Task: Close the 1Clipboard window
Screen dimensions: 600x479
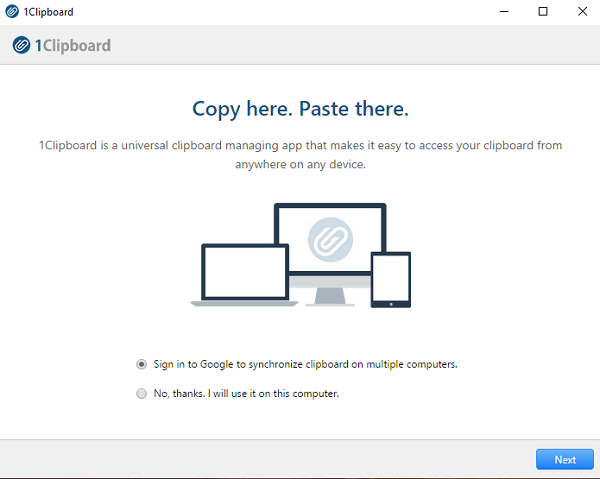Action: coord(582,11)
